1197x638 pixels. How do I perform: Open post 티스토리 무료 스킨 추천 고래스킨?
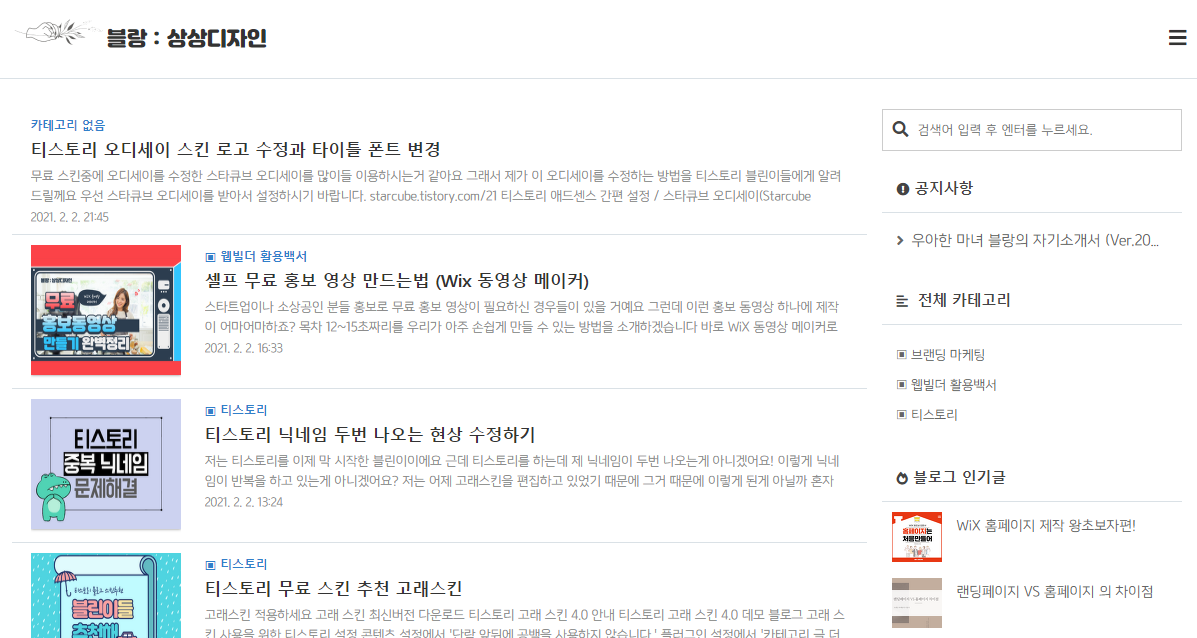tap(334, 589)
